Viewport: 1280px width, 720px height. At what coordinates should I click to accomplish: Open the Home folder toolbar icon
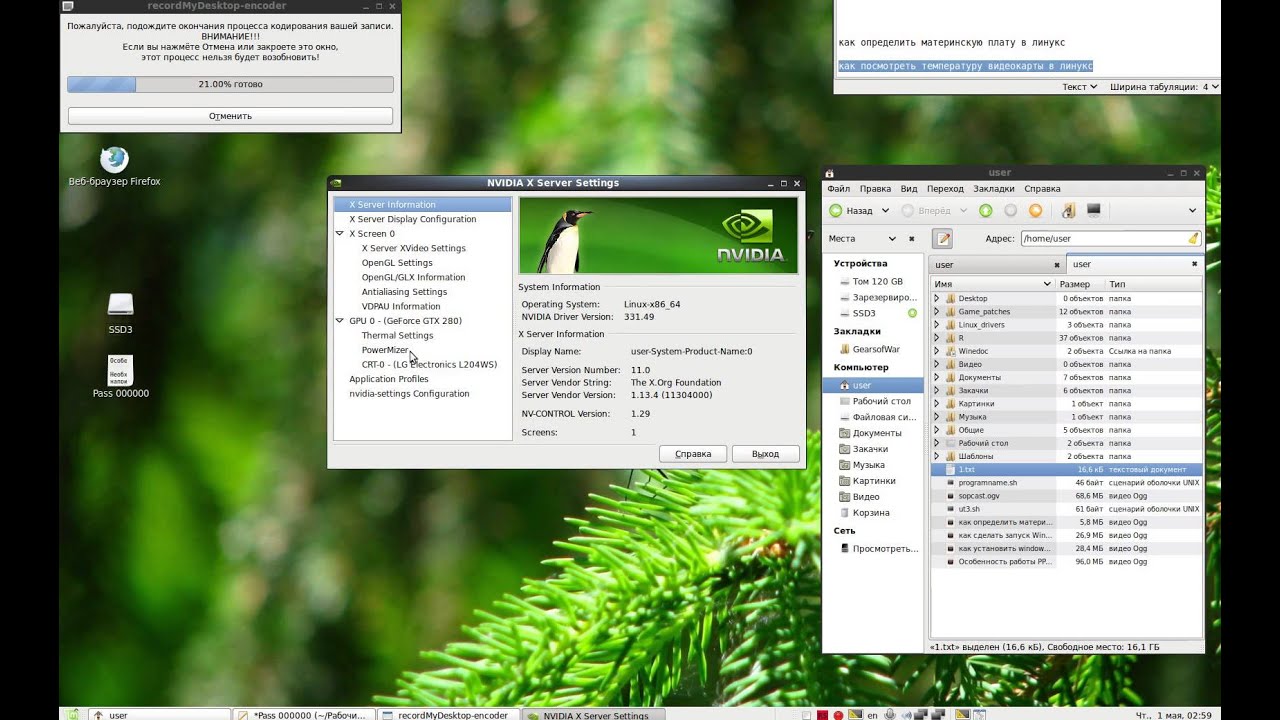tap(1068, 211)
